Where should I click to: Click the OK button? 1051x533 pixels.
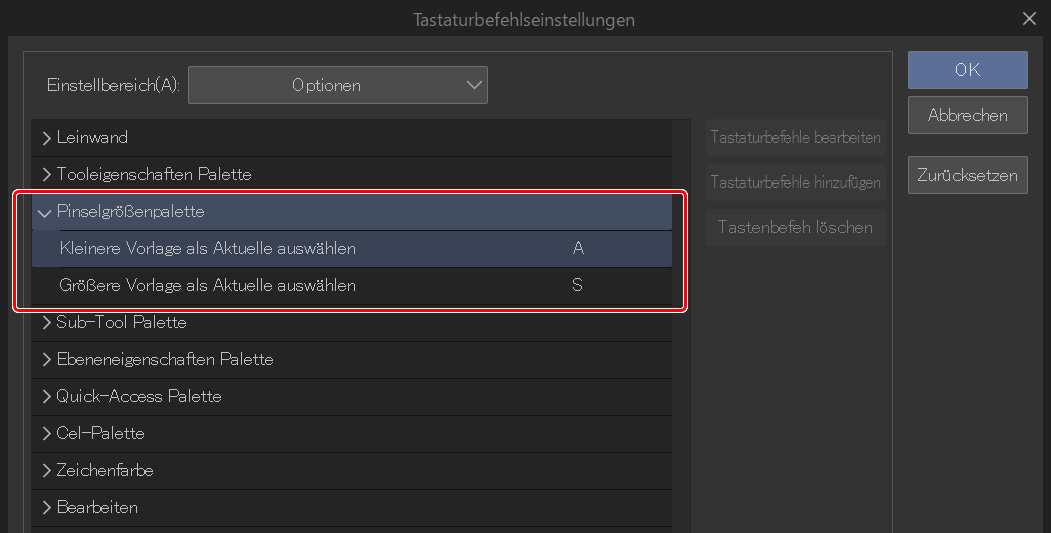click(967, 70)
